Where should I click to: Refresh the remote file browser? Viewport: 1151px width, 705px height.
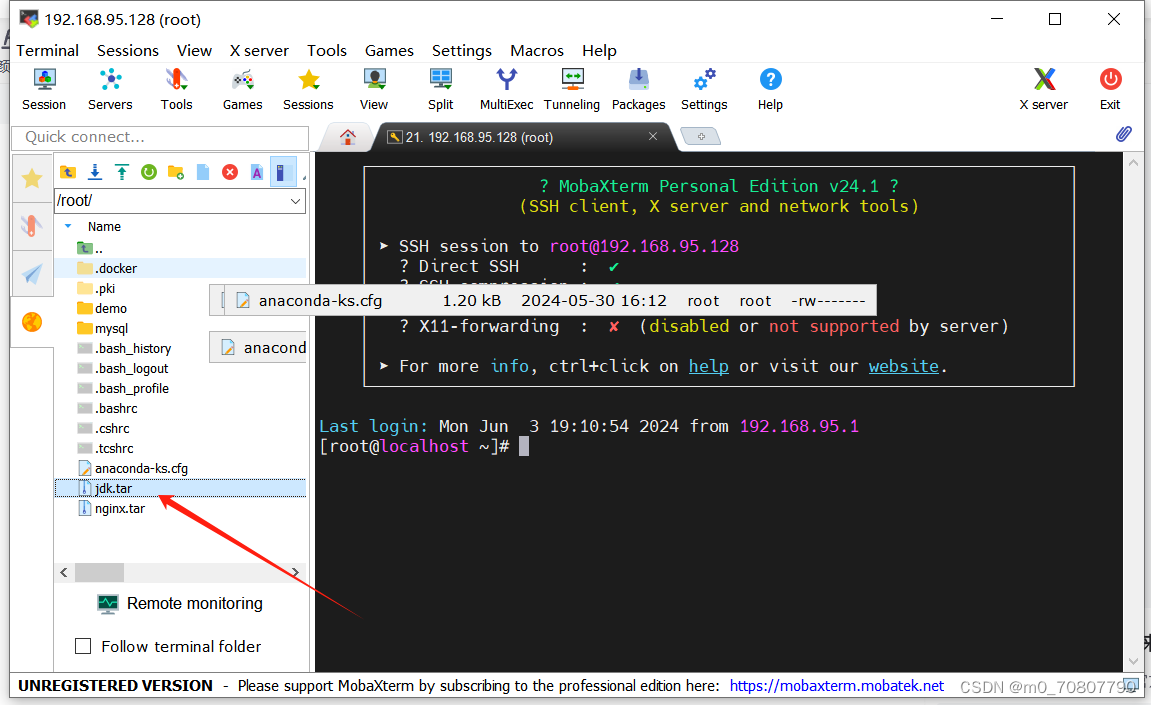tap(147, 172)
